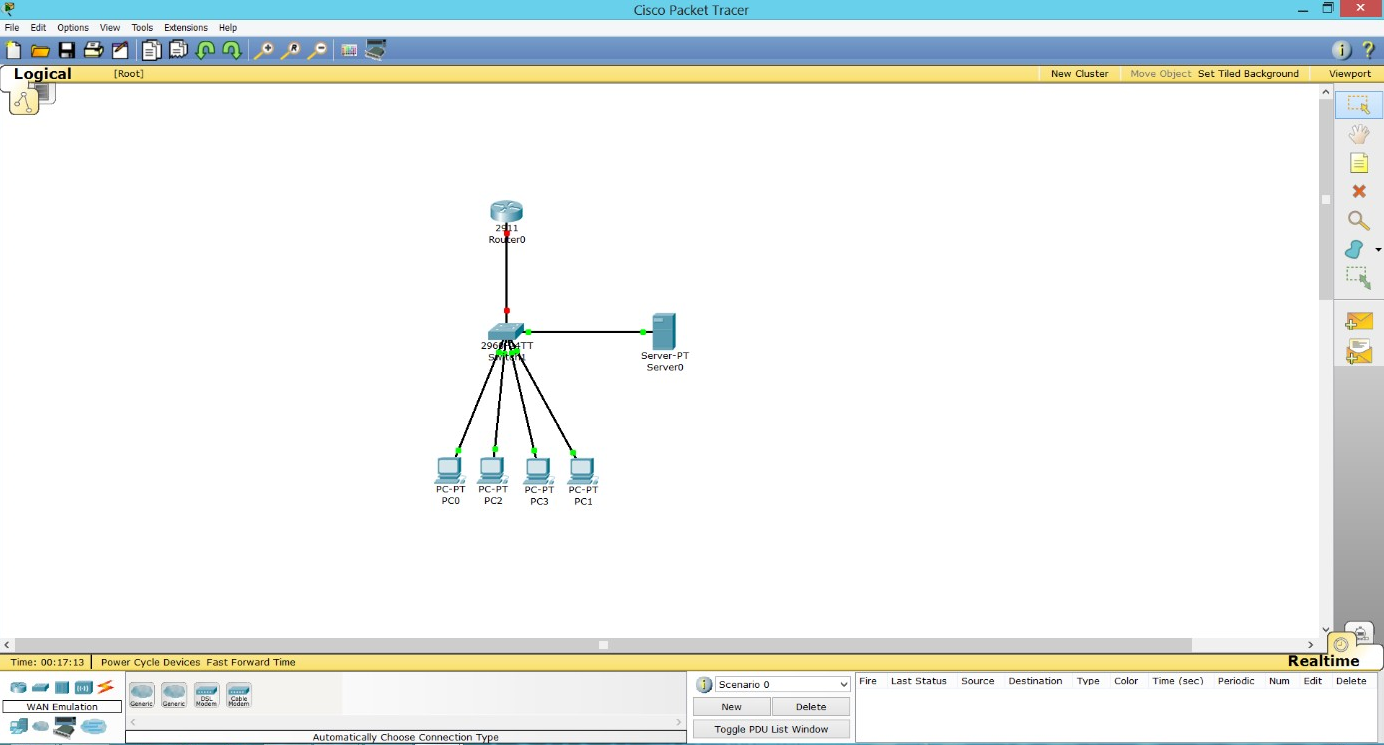Viewport: 1384px width, 745px height.
Task: Pick the DSL Modem device
Action: click(x=206, y=695)
